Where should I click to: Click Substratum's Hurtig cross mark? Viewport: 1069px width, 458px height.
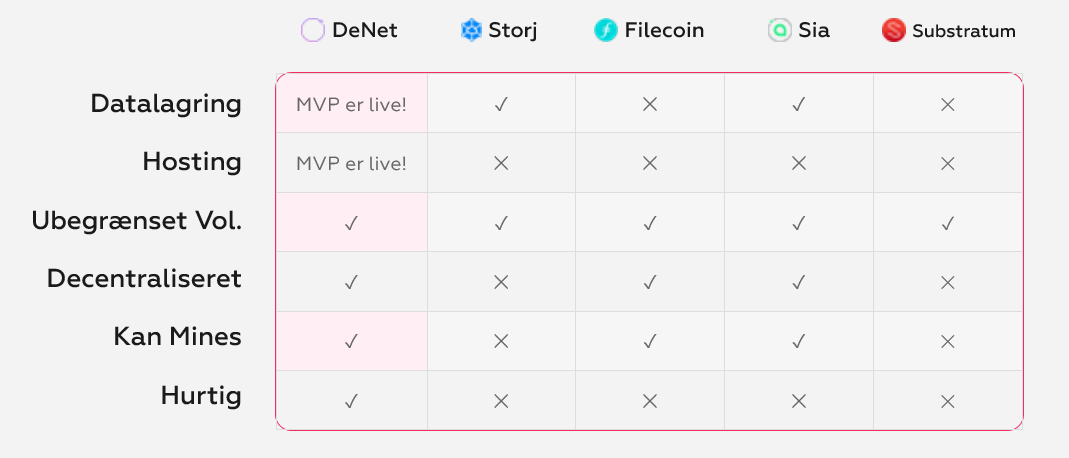click(x=947, y=401)
